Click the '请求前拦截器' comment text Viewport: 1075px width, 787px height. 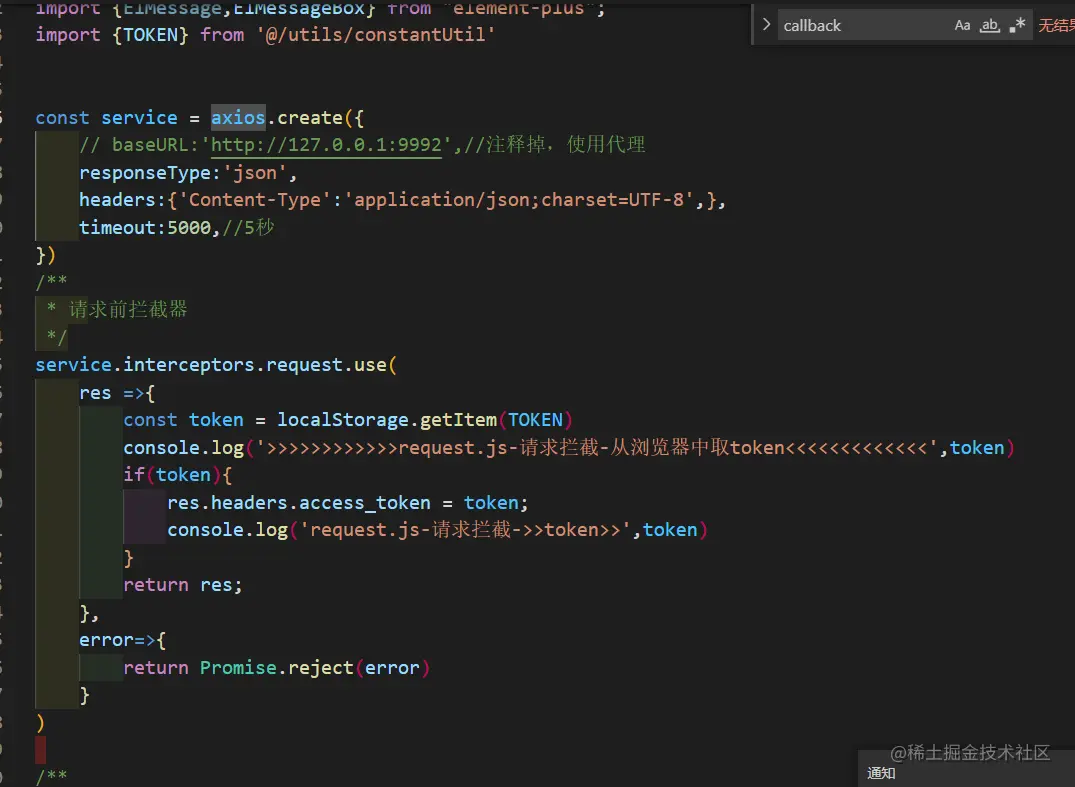point(128,309)
